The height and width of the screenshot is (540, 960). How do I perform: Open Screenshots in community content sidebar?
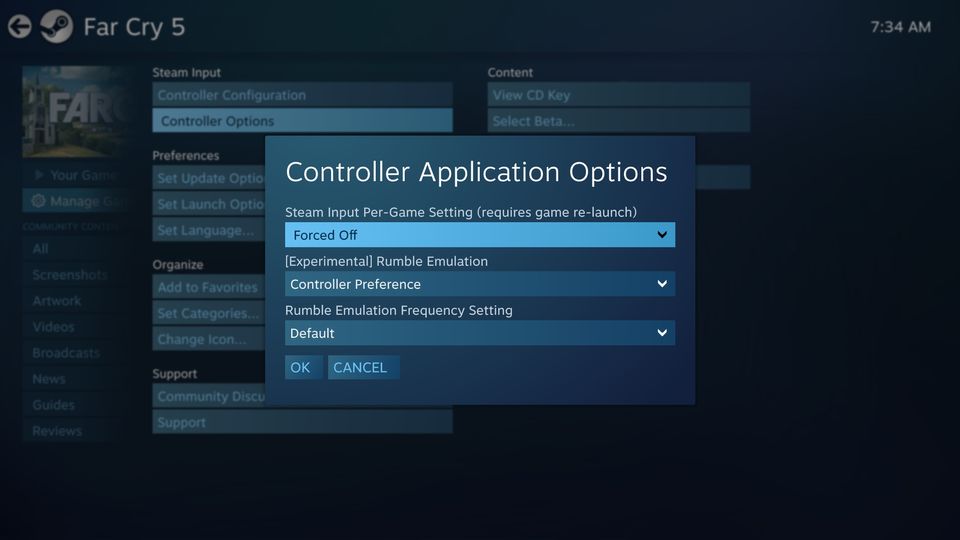pyautogui.click(x=69, y=275)
